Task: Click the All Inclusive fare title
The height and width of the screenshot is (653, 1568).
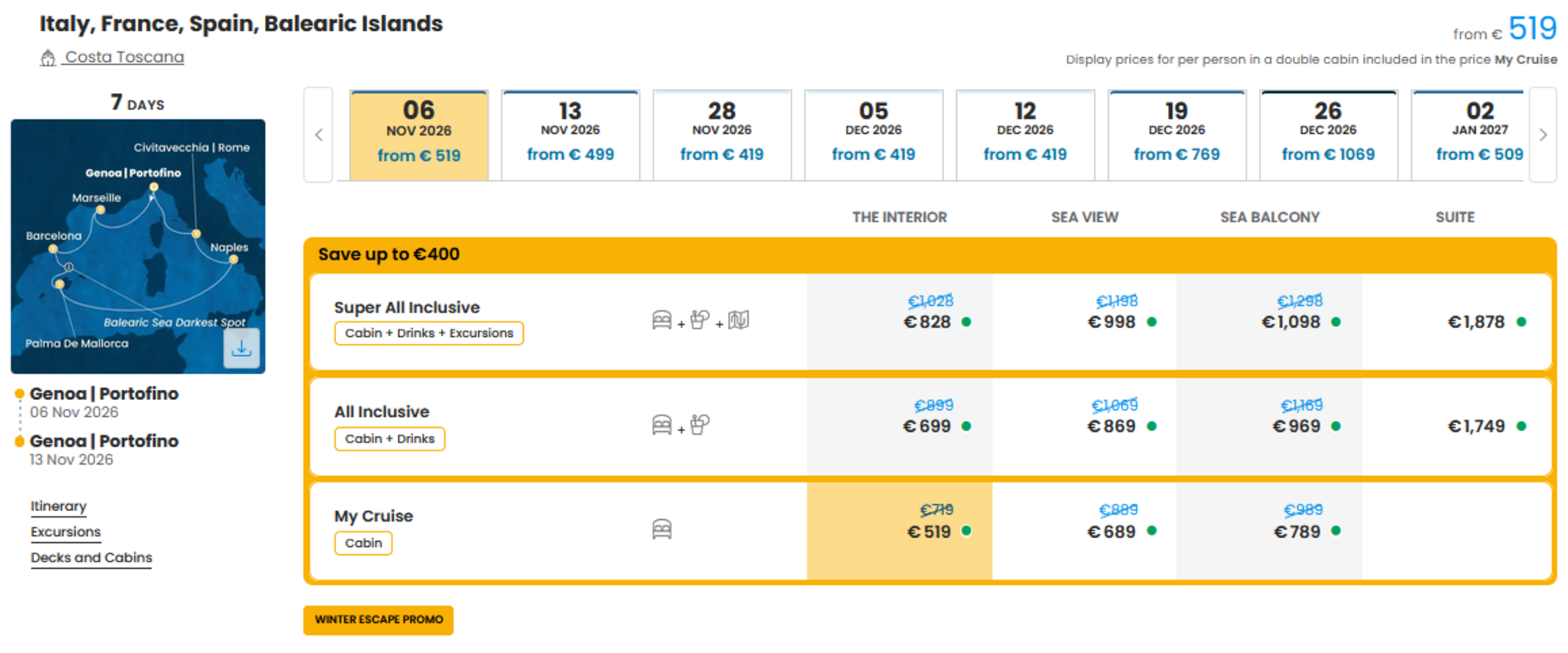Action: pyautogui.click(x=382, y=411)
